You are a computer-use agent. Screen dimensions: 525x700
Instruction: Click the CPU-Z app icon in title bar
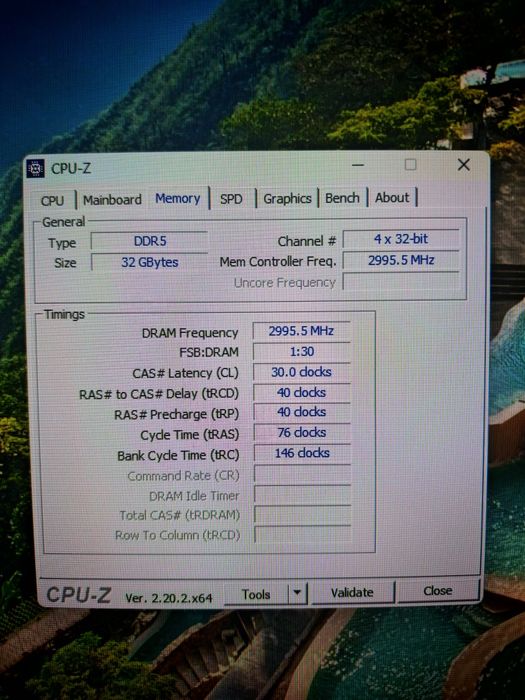[x=36, y=169]
